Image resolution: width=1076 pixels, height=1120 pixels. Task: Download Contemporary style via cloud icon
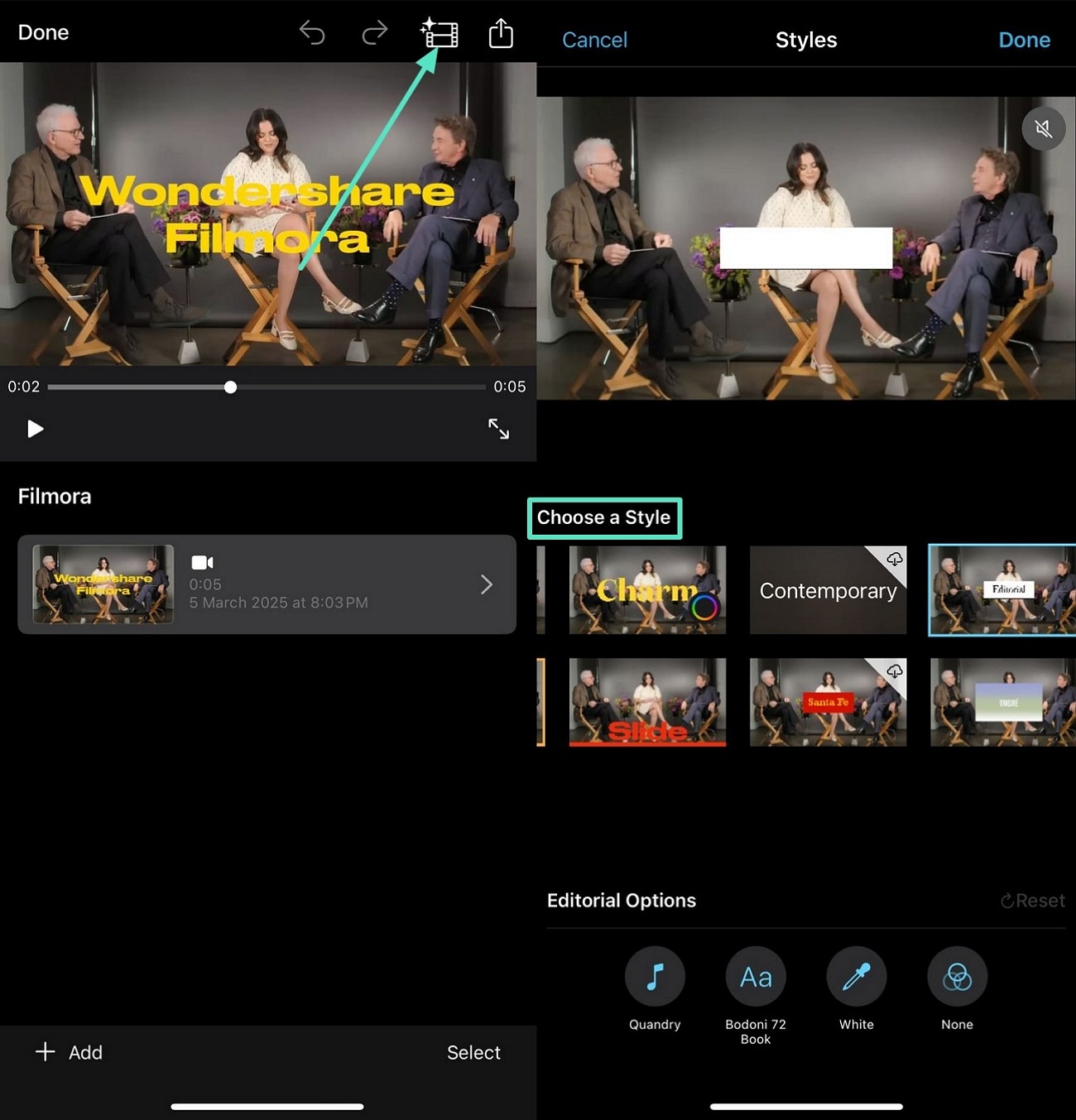click(894, 560)
